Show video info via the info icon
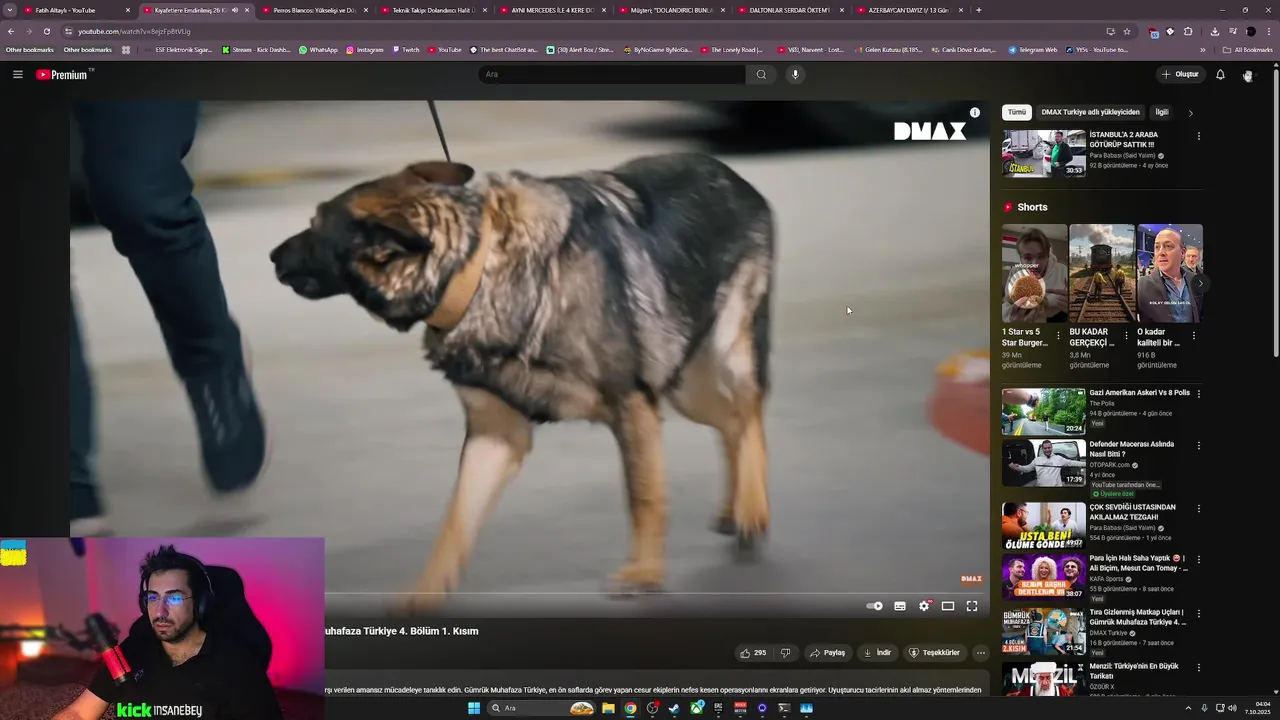The width and height of the screenshot is (1280, 720). point(975,113)
